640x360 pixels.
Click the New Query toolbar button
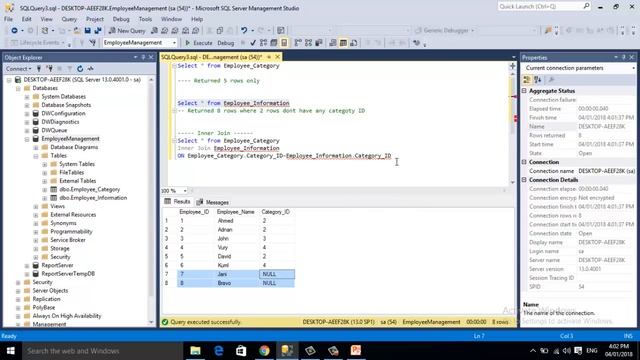127,31
